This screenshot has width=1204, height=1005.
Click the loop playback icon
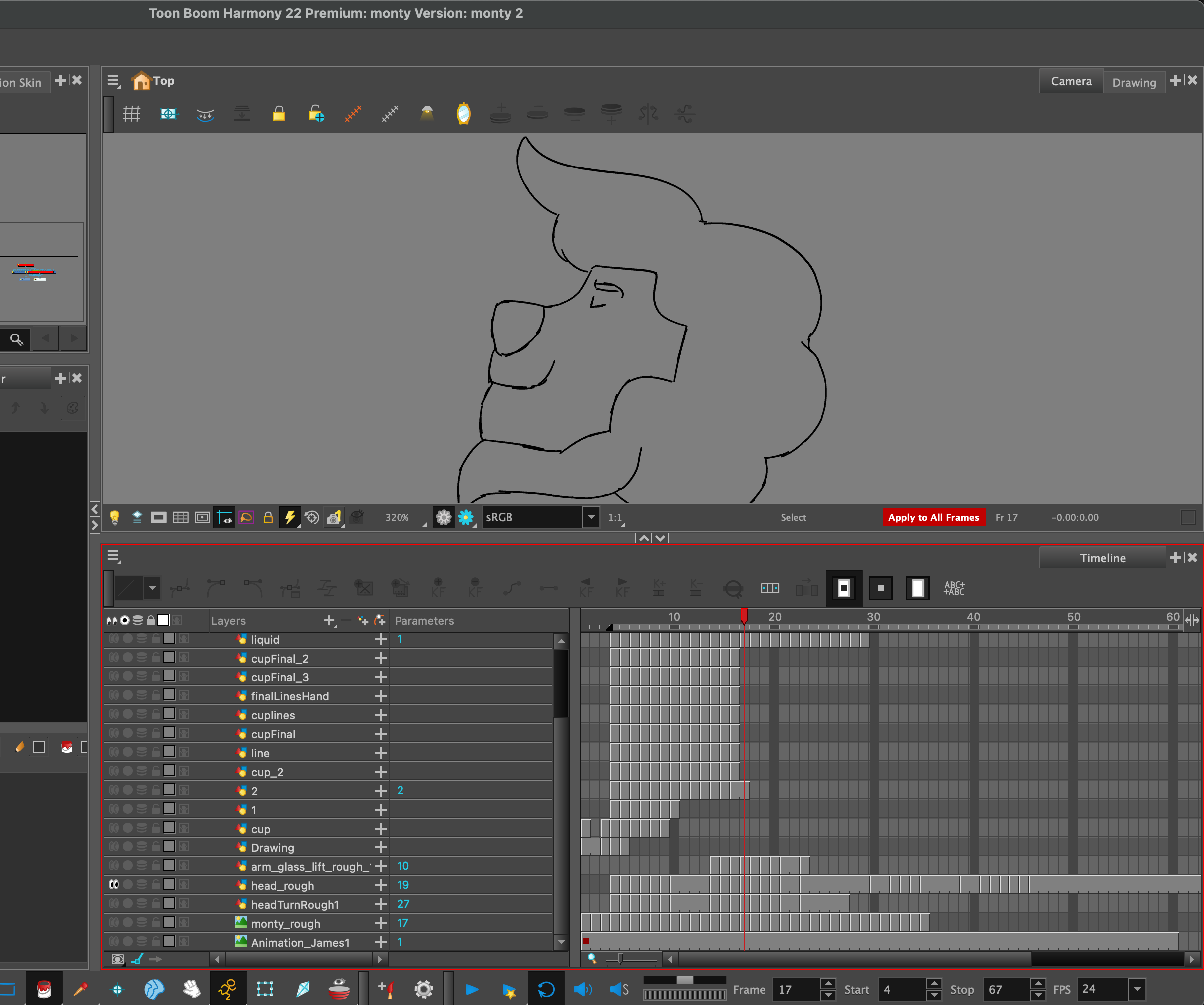pyautogui.click(x=546, y=989)
